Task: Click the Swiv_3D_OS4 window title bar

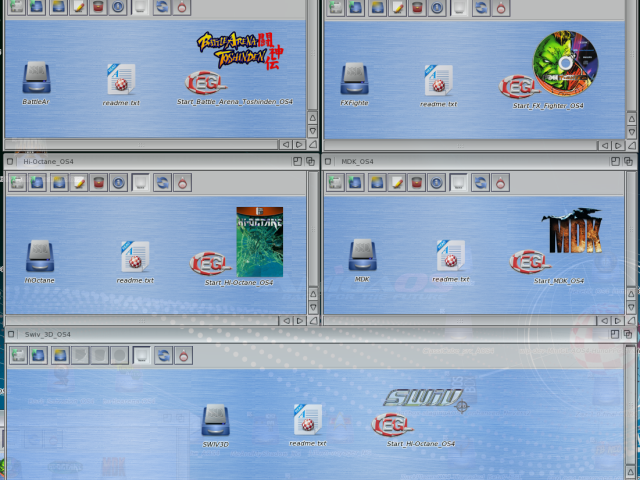Action: click(x=300, y=334)
